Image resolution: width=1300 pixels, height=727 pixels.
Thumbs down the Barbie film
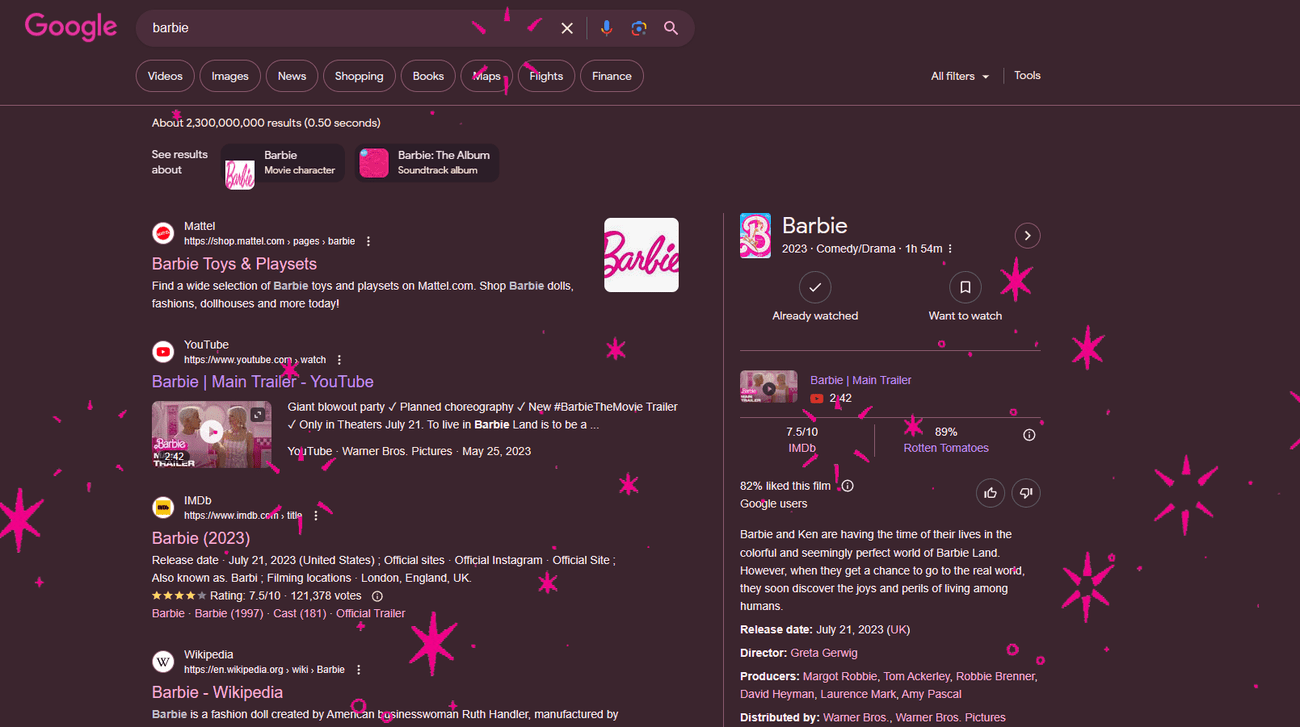coord(1025,492)
